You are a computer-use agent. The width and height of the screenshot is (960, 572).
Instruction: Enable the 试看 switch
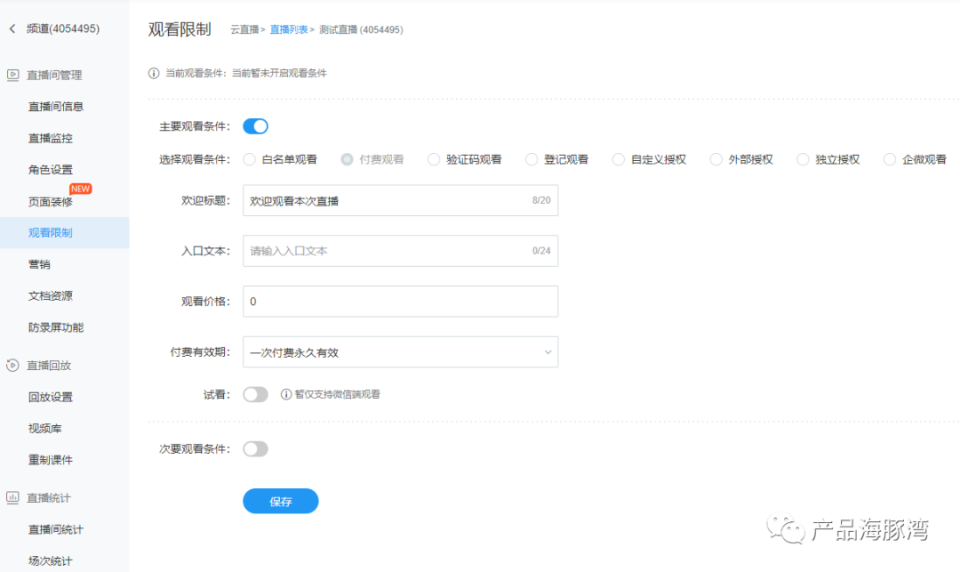pos(255,394)
